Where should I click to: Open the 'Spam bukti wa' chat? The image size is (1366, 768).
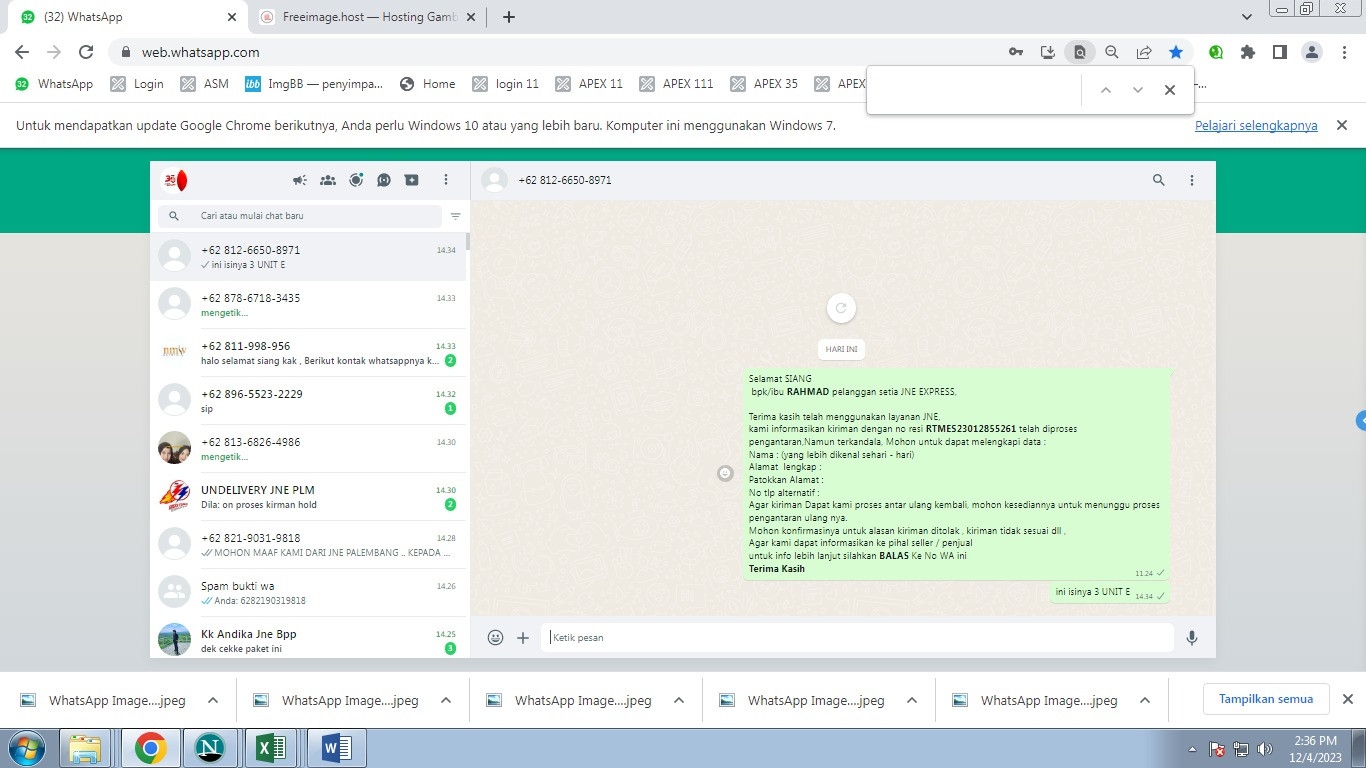[308, 592]
